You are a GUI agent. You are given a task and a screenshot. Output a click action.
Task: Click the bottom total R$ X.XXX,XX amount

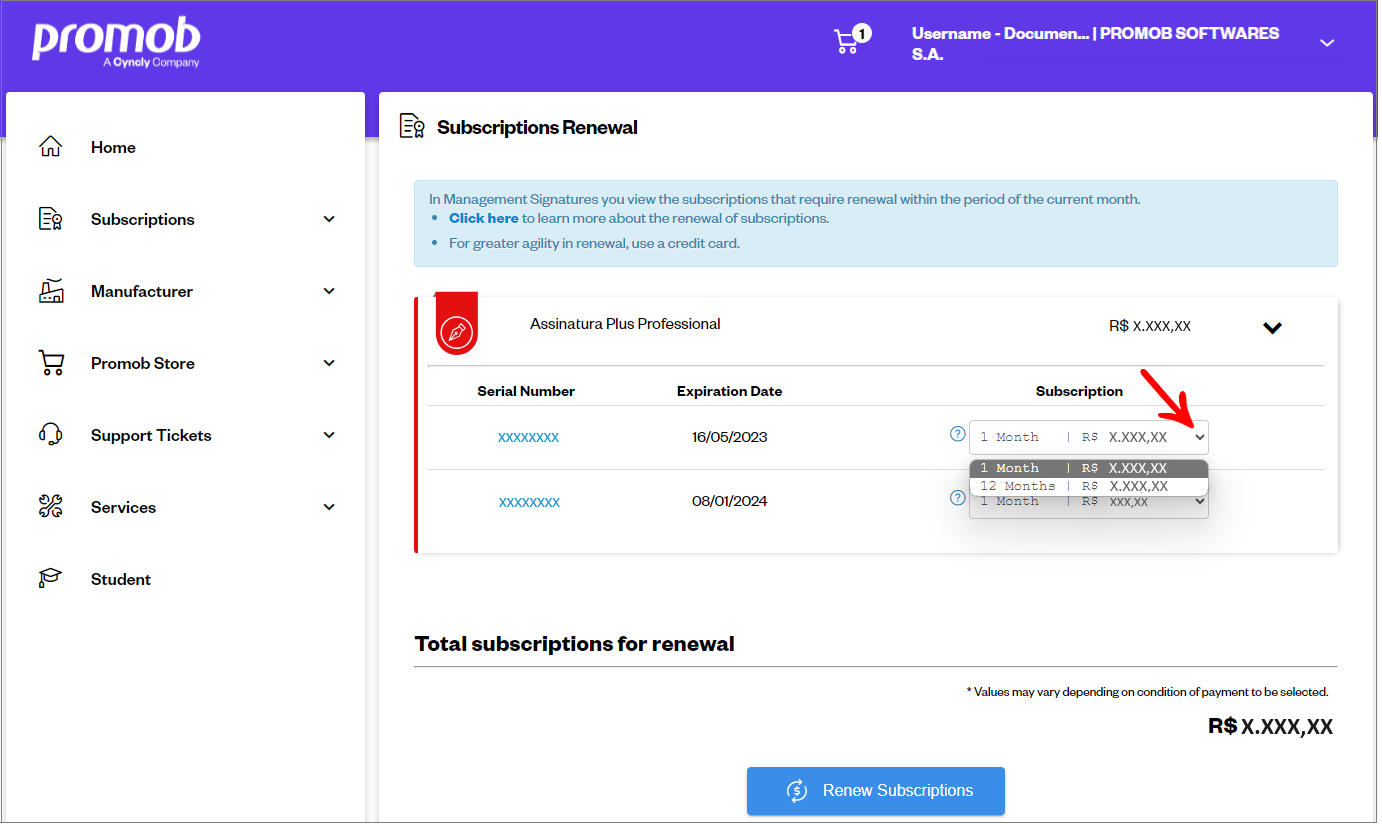pos(1270,726)
